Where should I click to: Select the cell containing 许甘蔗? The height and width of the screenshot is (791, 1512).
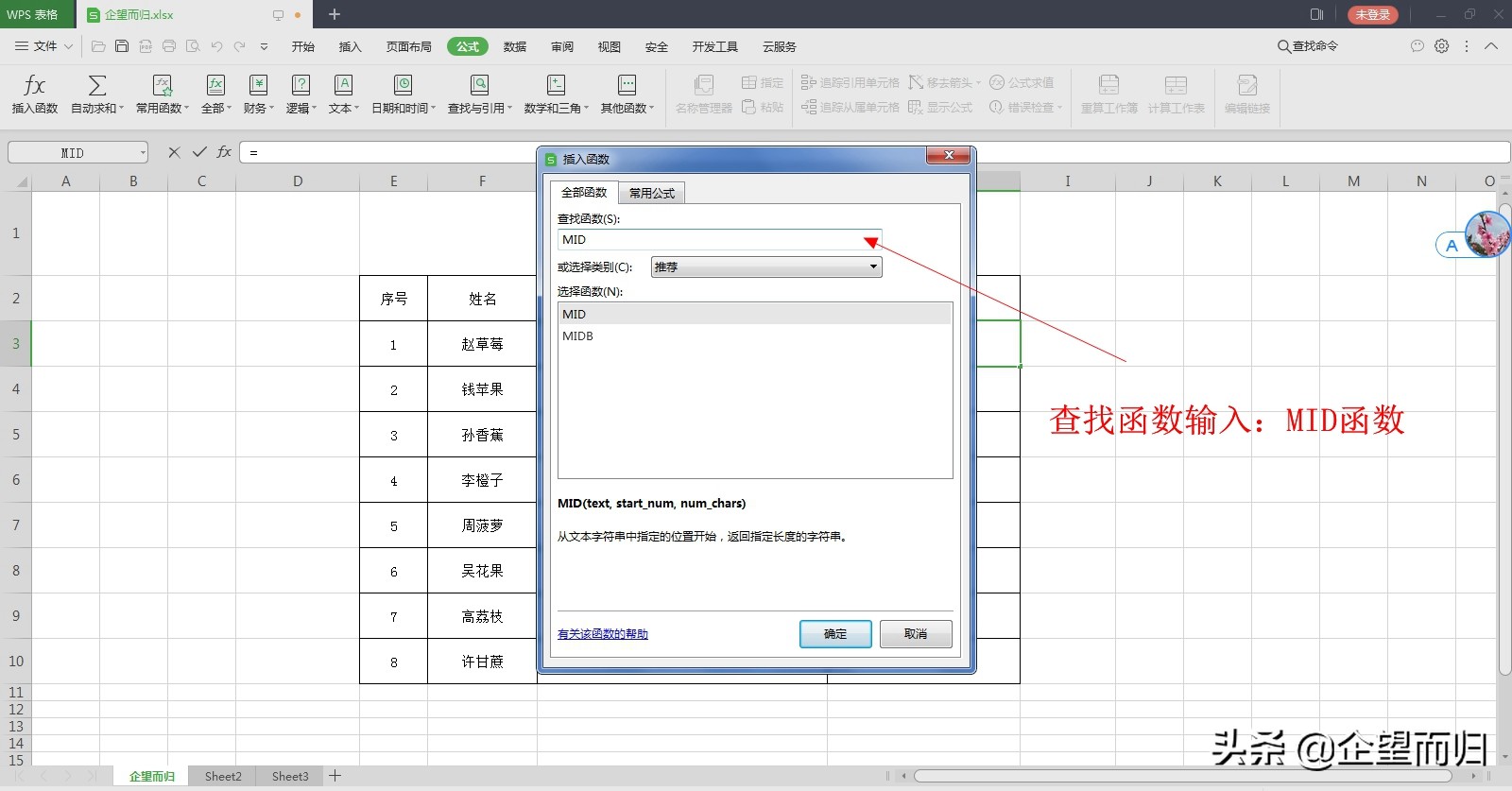482,662
